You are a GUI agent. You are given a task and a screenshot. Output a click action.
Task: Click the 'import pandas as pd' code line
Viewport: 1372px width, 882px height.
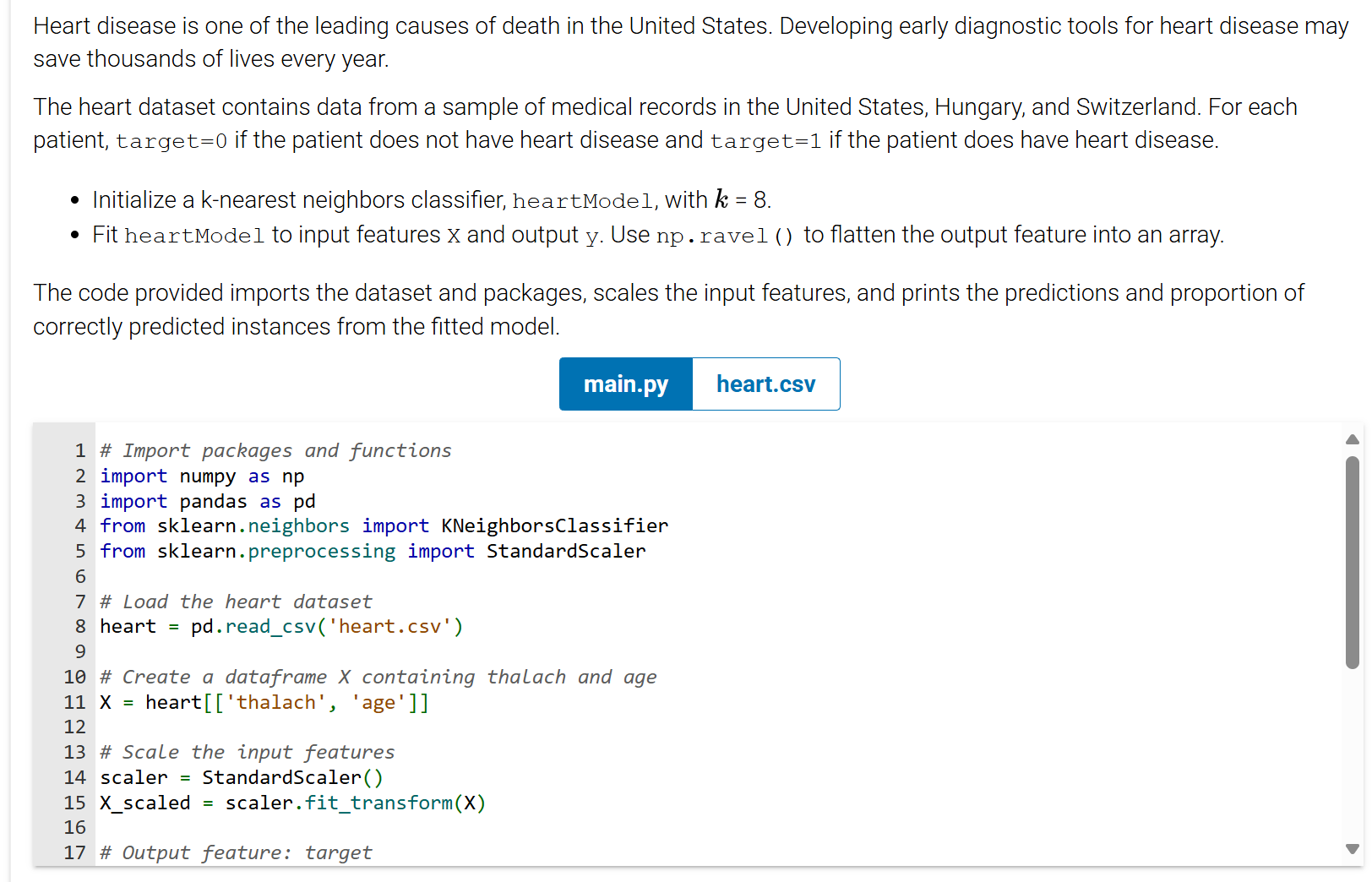click(x=207, y=502)
